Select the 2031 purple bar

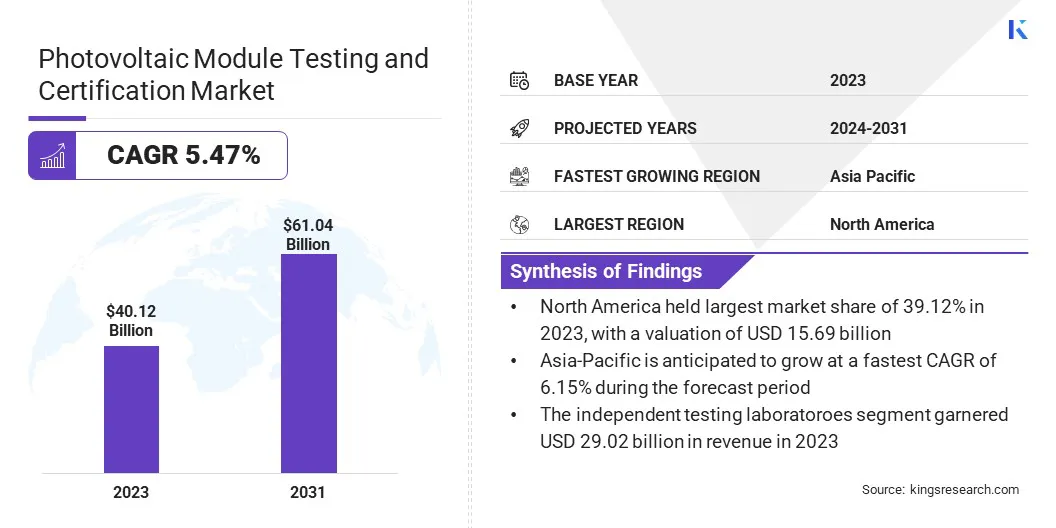click(x=308, y=363)
